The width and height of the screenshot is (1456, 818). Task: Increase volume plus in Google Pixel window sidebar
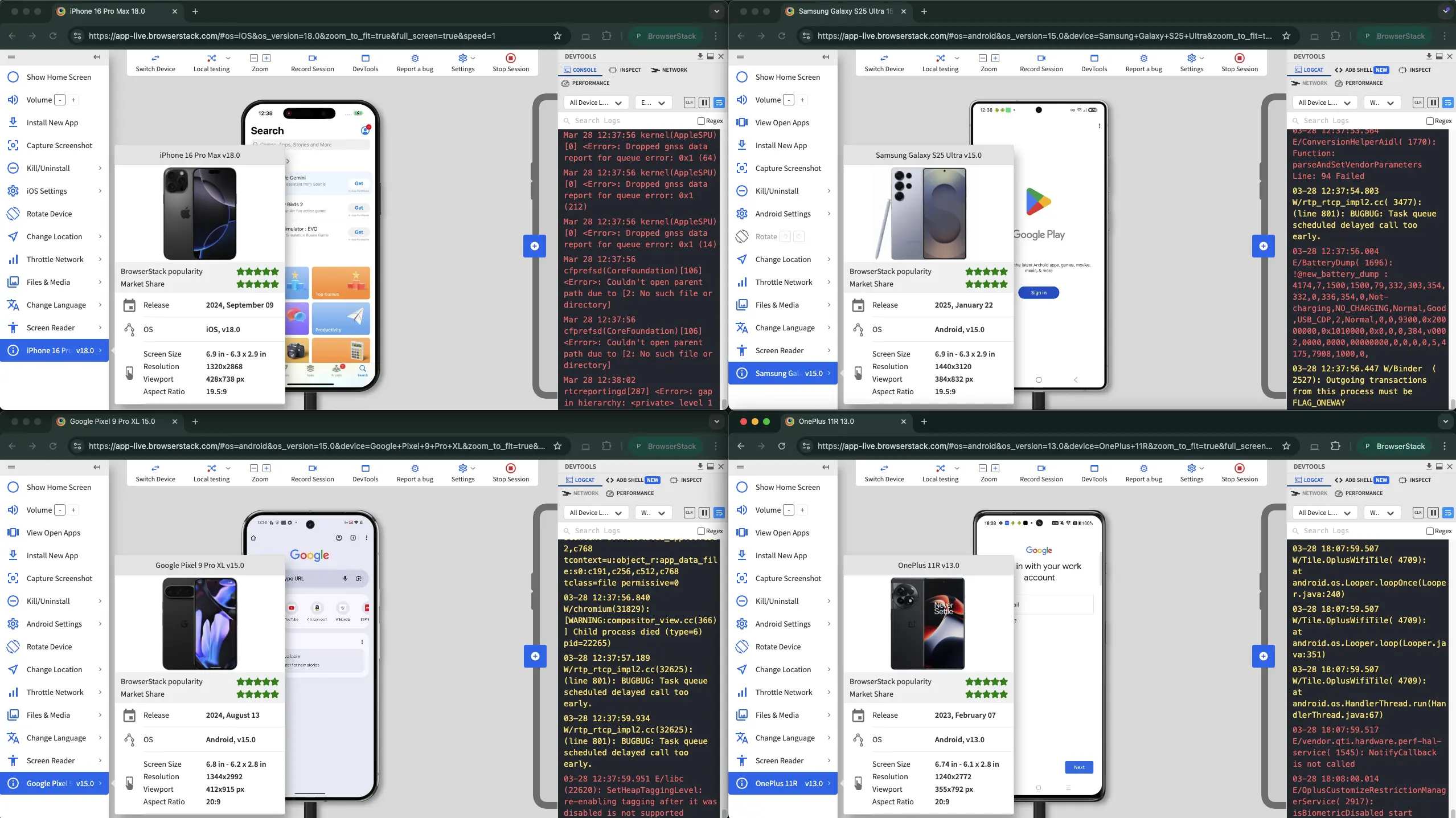[x=73, y=510]
